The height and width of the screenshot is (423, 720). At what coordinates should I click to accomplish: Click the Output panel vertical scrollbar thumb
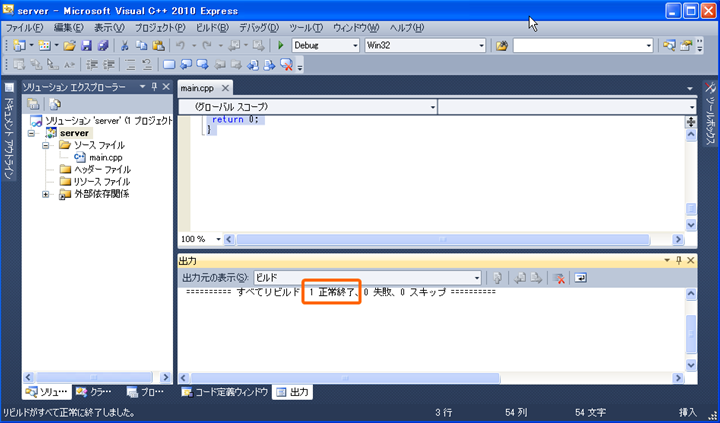point(691,334)
